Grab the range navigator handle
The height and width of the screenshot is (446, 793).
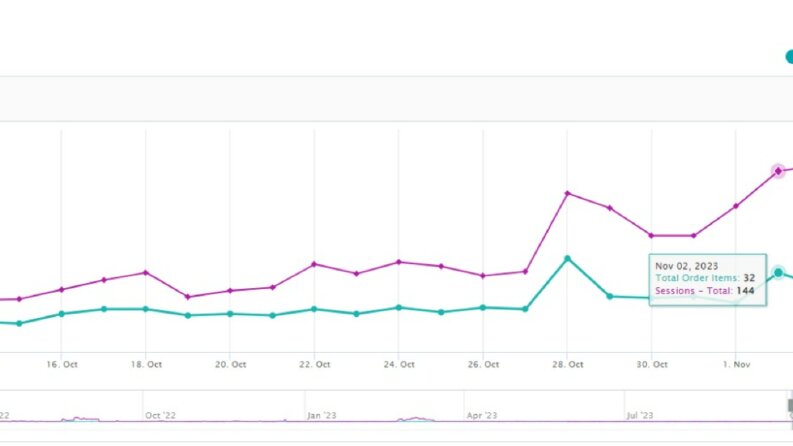point(790,405)
